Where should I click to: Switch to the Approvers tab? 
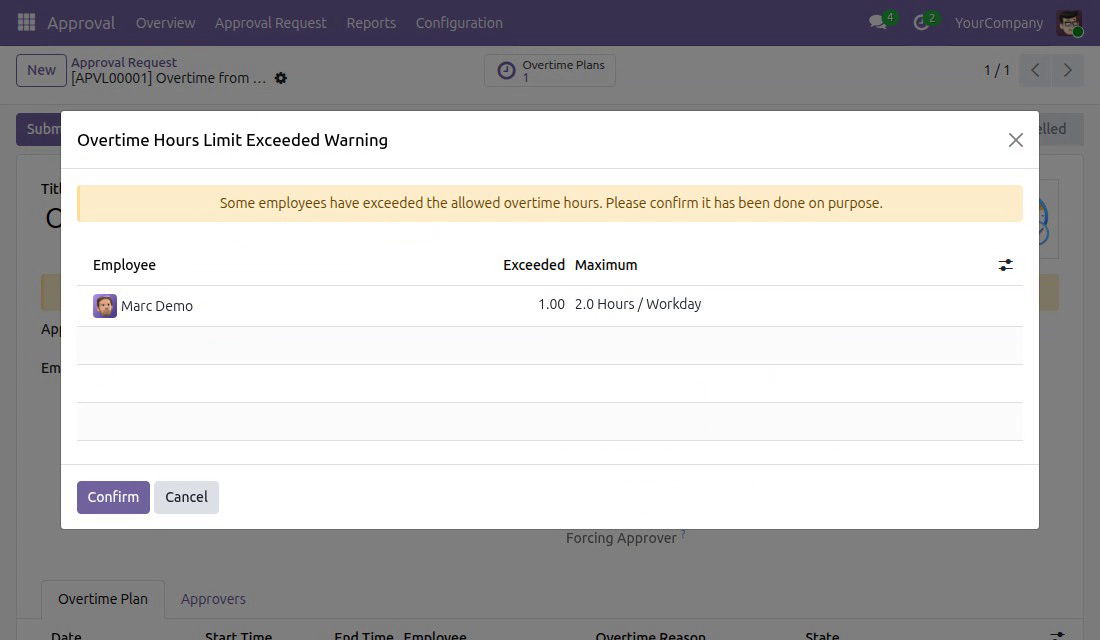tap(213, 599)
